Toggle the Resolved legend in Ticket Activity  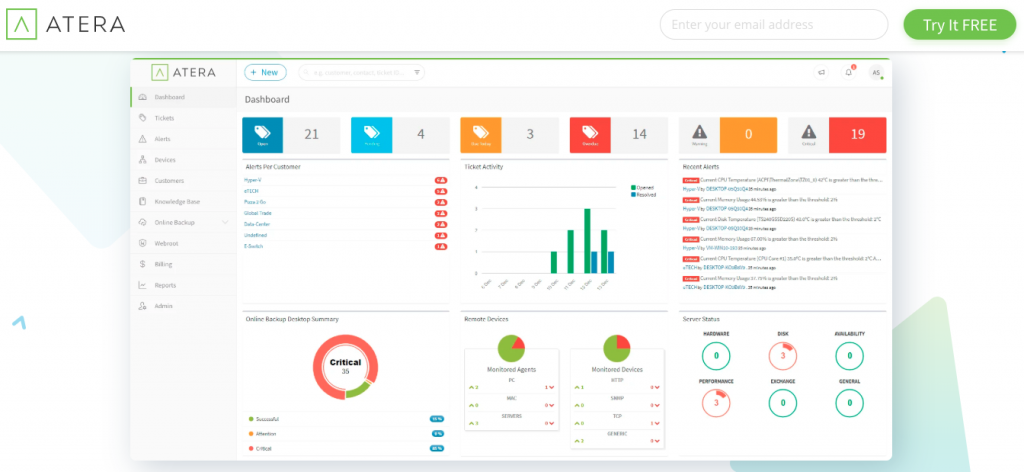[x=644, y=195]
